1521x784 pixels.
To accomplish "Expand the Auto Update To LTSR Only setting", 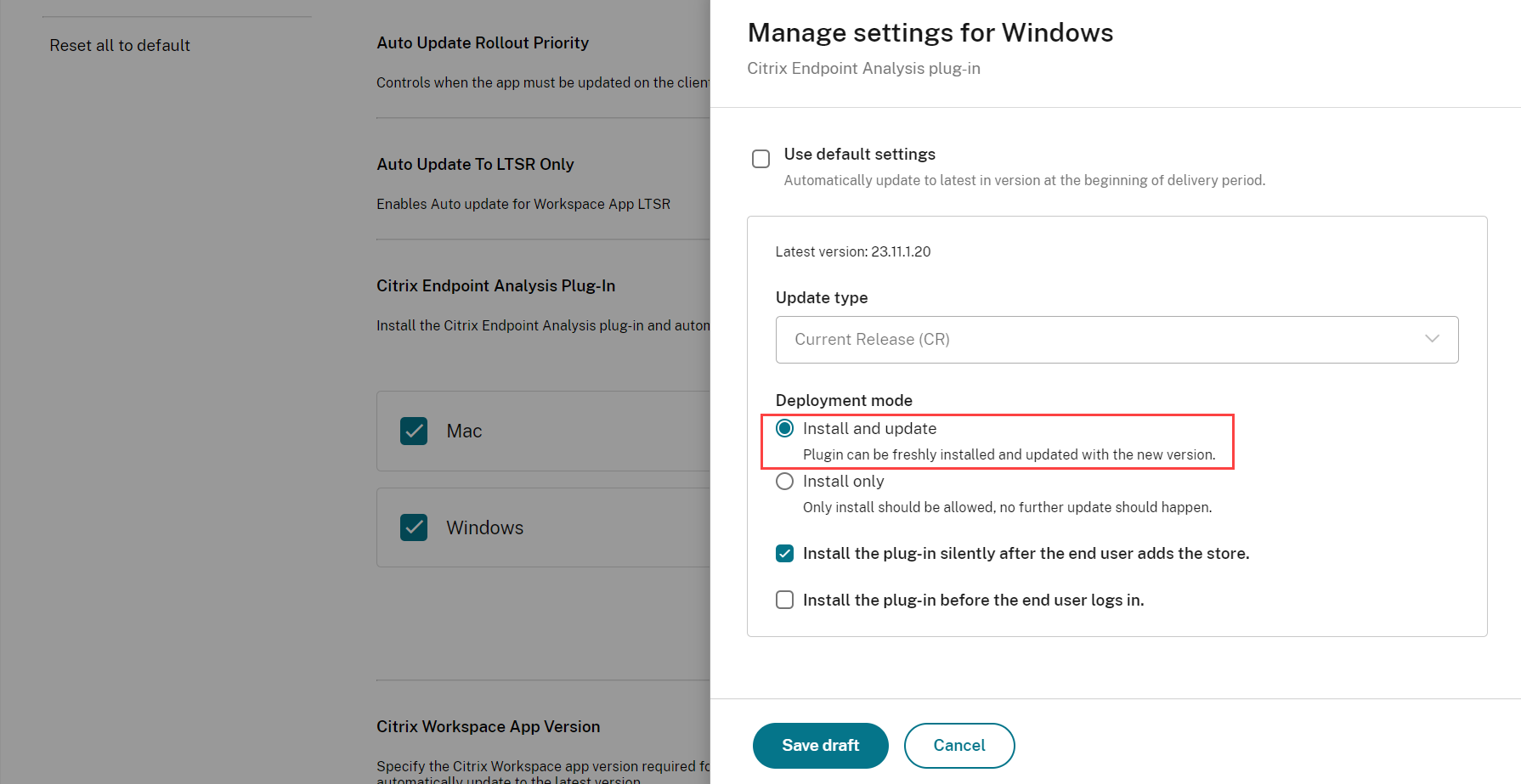I will pos(475,165).
